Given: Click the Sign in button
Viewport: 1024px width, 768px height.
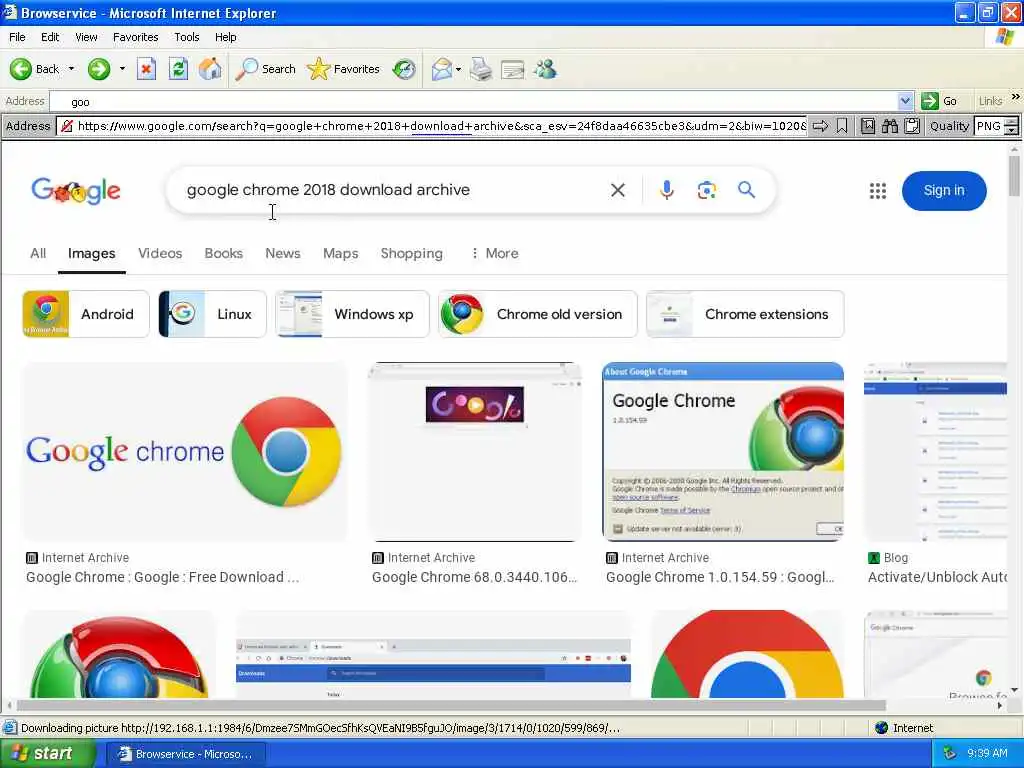Looking at the screenshot, I should click(x=944, y=191).
